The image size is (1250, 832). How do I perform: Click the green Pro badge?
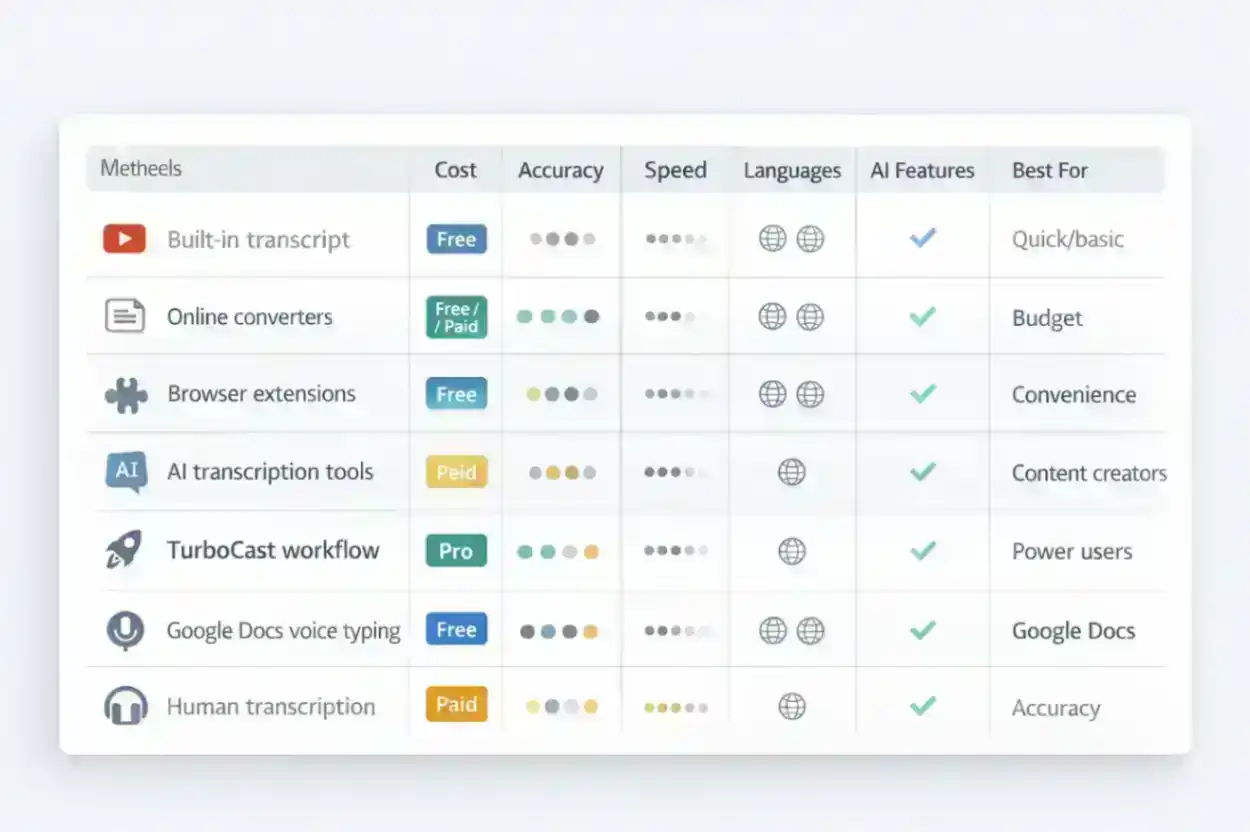click(456, 551)
